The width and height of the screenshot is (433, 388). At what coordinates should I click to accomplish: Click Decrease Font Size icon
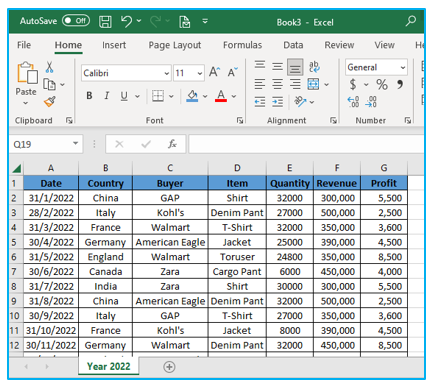coord(233,72)
